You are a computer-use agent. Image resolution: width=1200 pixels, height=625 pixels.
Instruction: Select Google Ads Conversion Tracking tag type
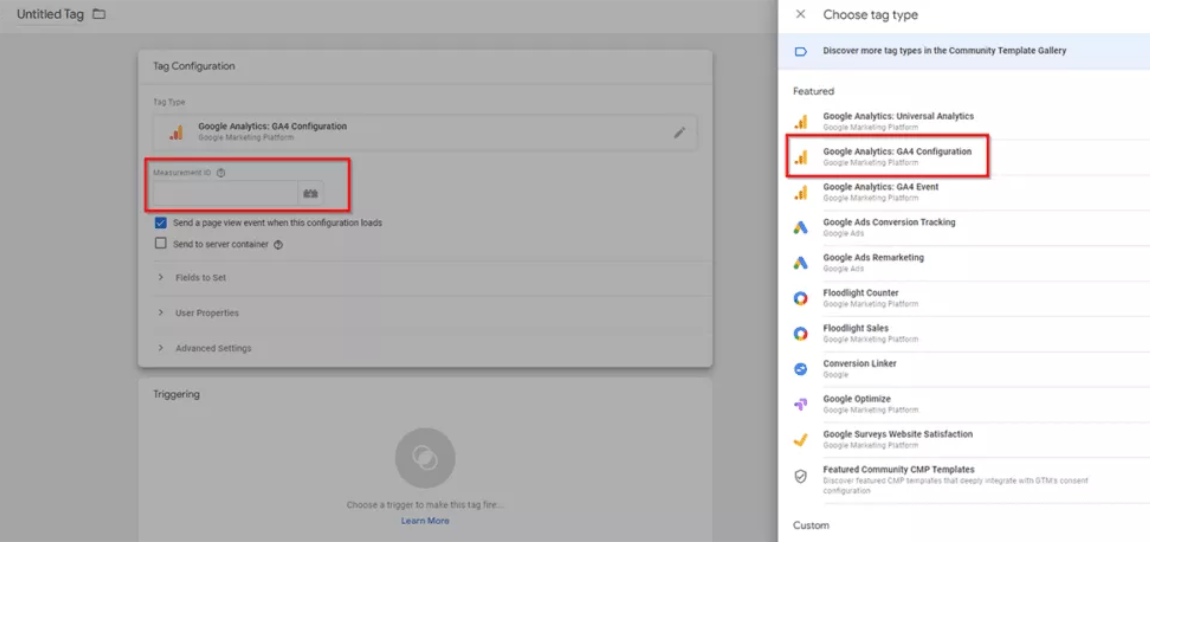pyautogui.click(x=964, y=227)
